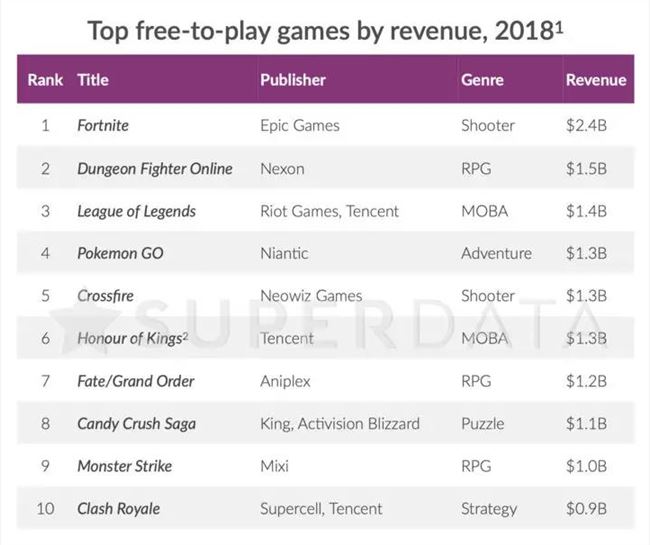Select the Monster Strike title
This screenshot has width=650, height=545.
124,466
